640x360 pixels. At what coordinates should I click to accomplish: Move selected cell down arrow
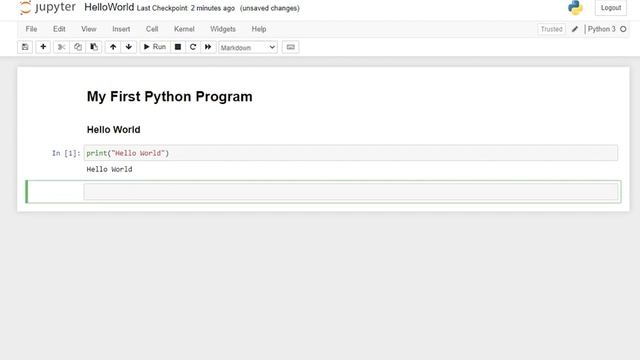tap(129, 47)
